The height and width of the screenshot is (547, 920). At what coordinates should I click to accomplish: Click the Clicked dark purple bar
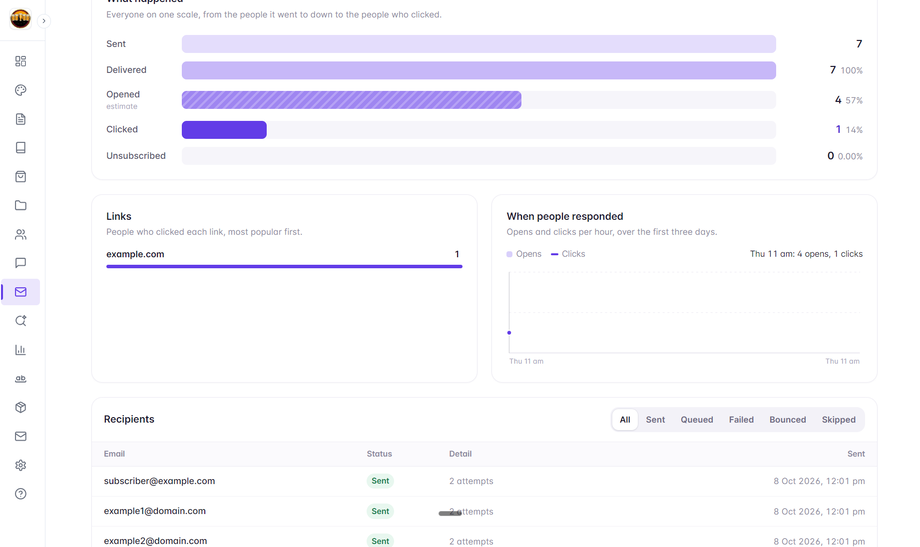(x=224, y=130)
